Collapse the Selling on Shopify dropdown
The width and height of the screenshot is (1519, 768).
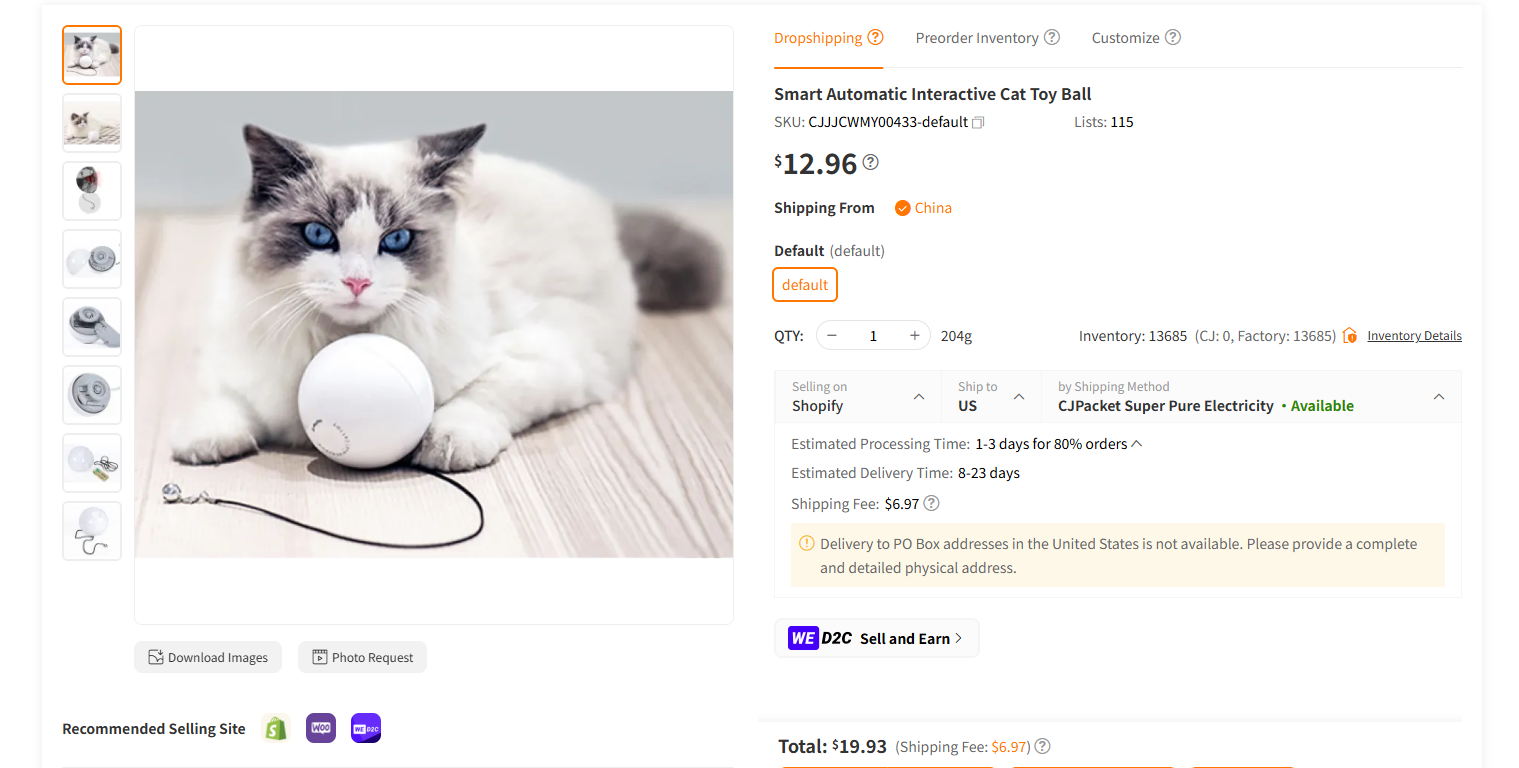tap(919, 396)
